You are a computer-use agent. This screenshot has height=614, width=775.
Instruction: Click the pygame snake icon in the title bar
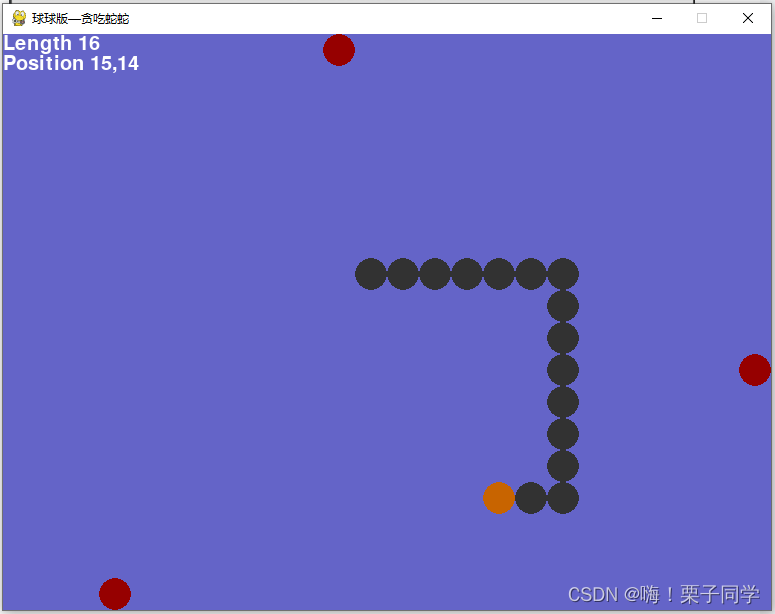(x=19, y=18)
